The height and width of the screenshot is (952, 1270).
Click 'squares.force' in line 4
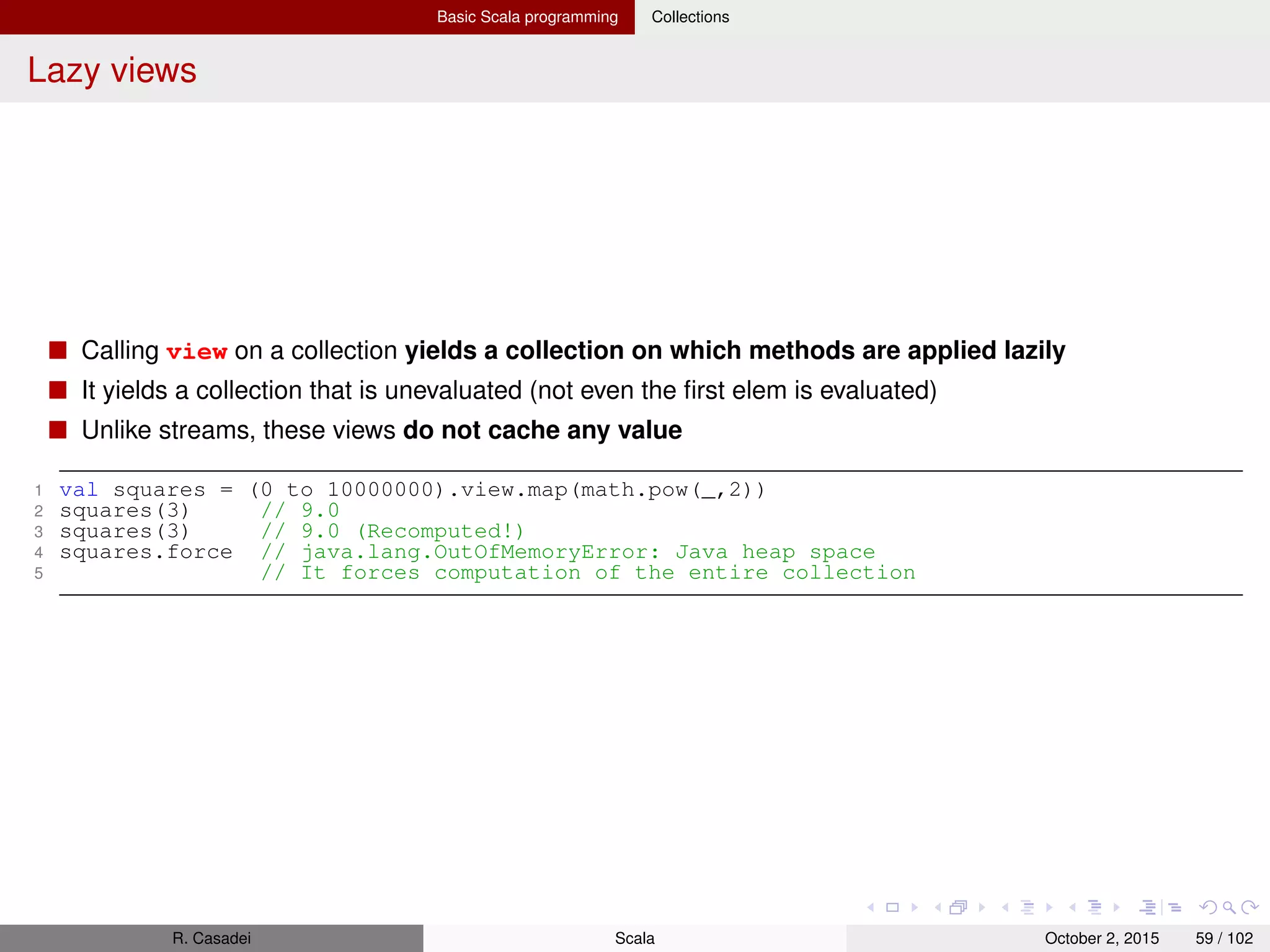click(146, 552)
